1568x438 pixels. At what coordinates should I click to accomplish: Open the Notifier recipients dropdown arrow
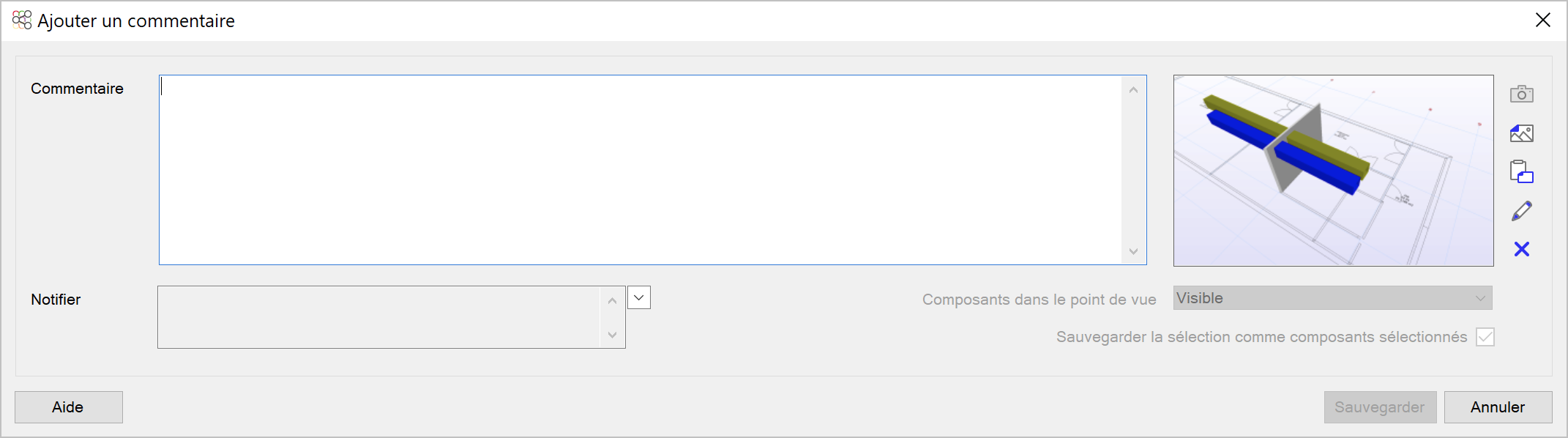pos(639,297)
